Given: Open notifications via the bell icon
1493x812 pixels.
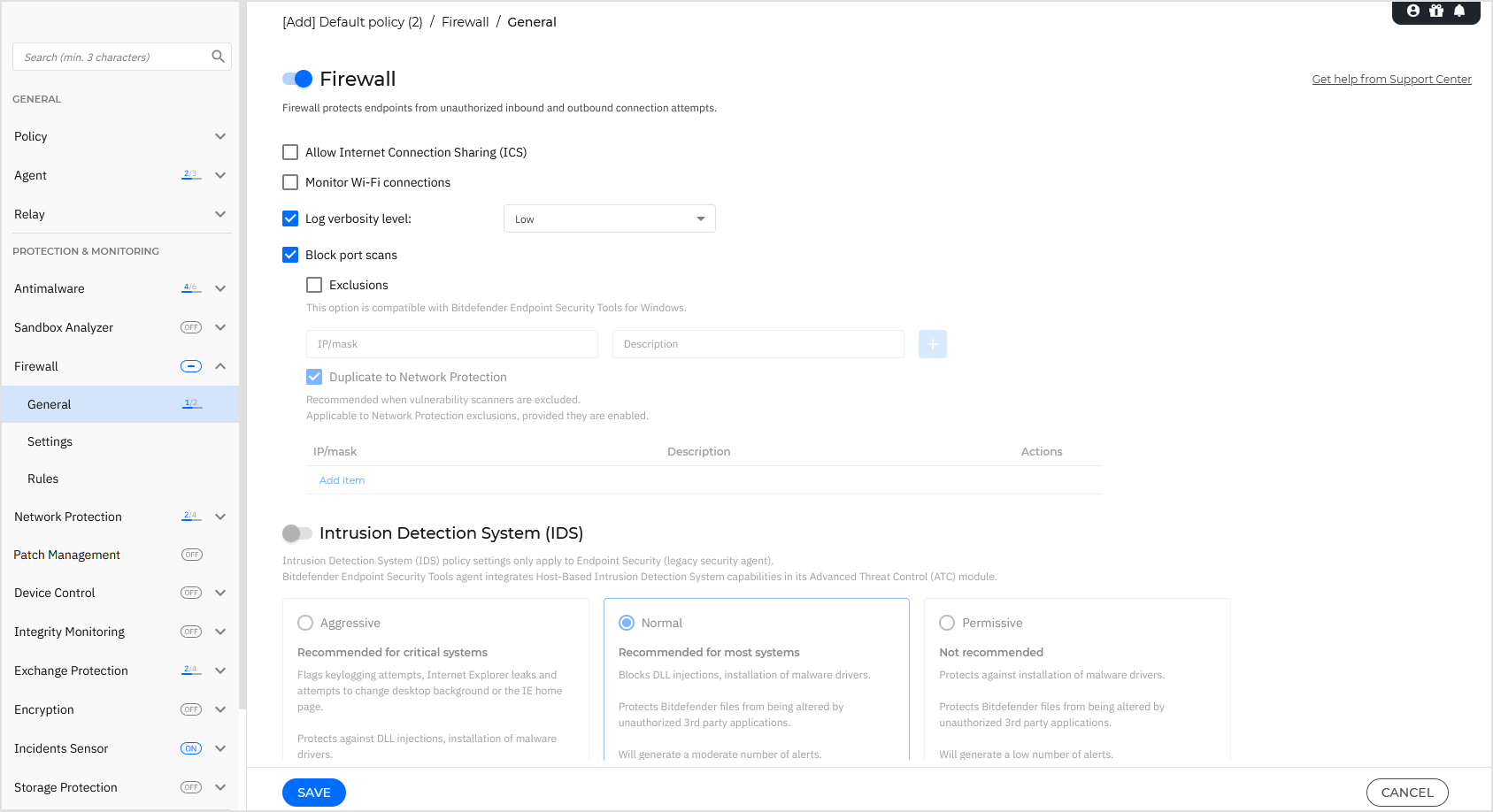Looking at the screenshot, I should click(1458, 11).
